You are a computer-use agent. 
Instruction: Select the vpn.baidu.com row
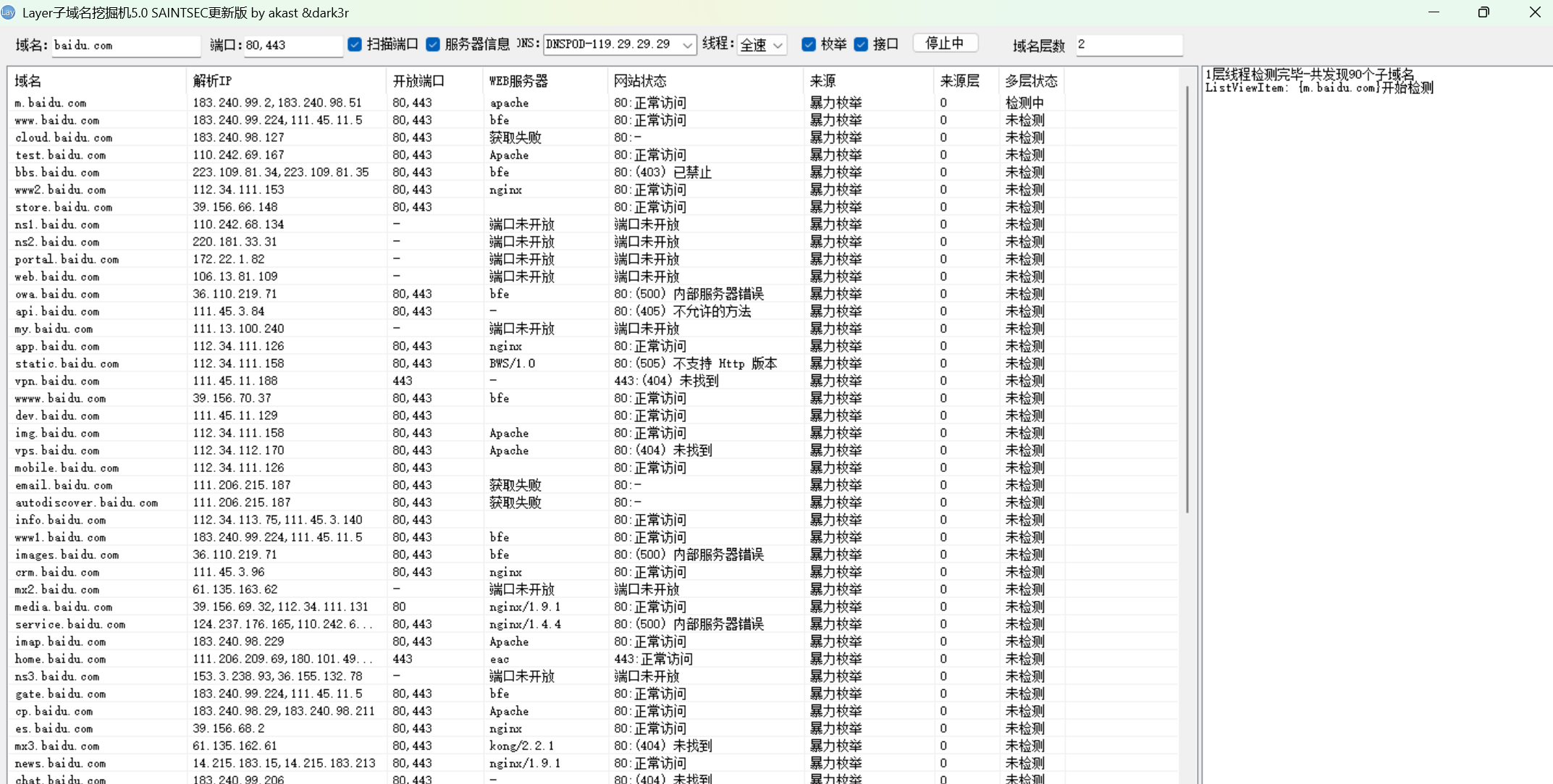pos(57,381)
